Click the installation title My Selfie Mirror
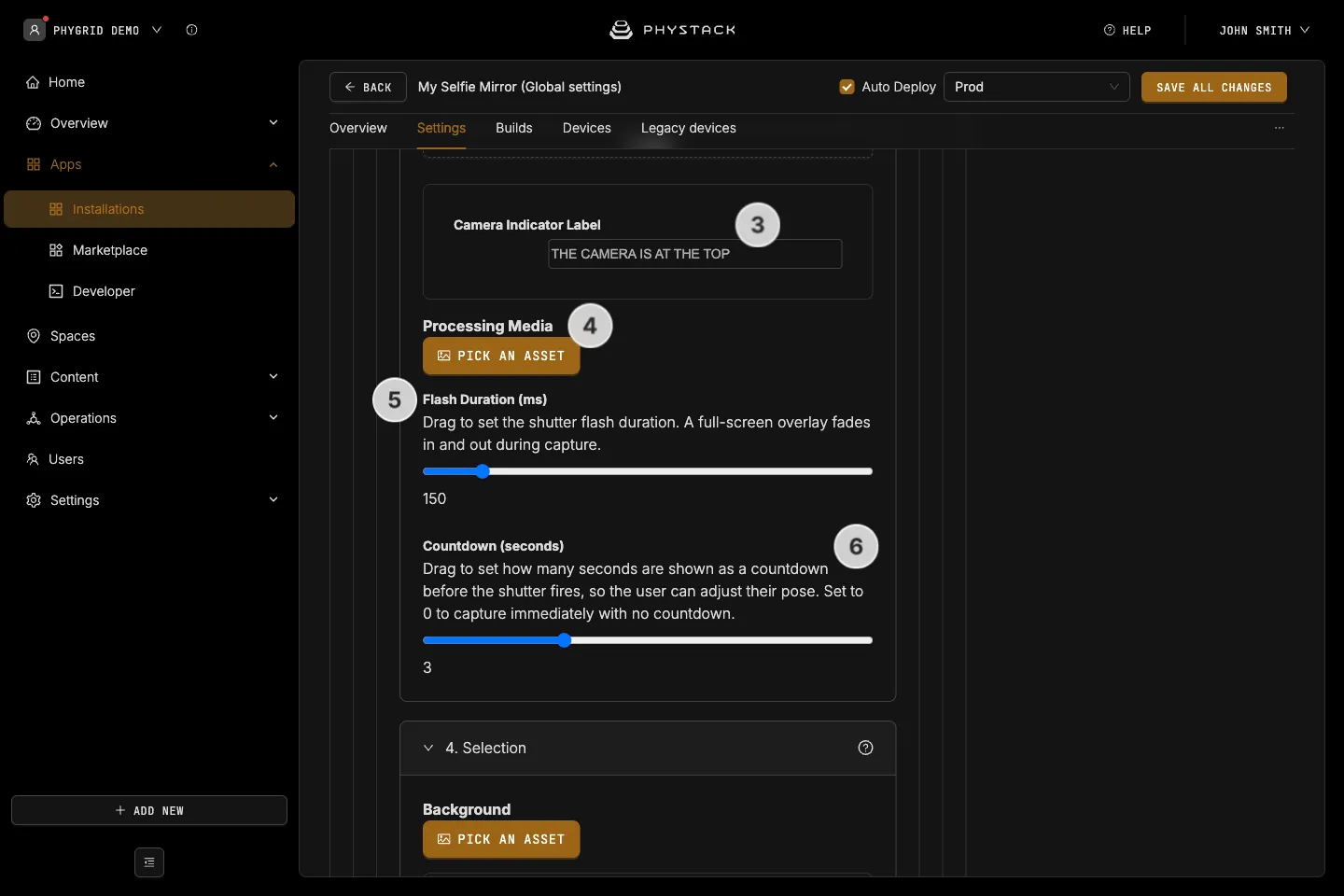Screen dimensions: 1344x896 pos(520,87)
